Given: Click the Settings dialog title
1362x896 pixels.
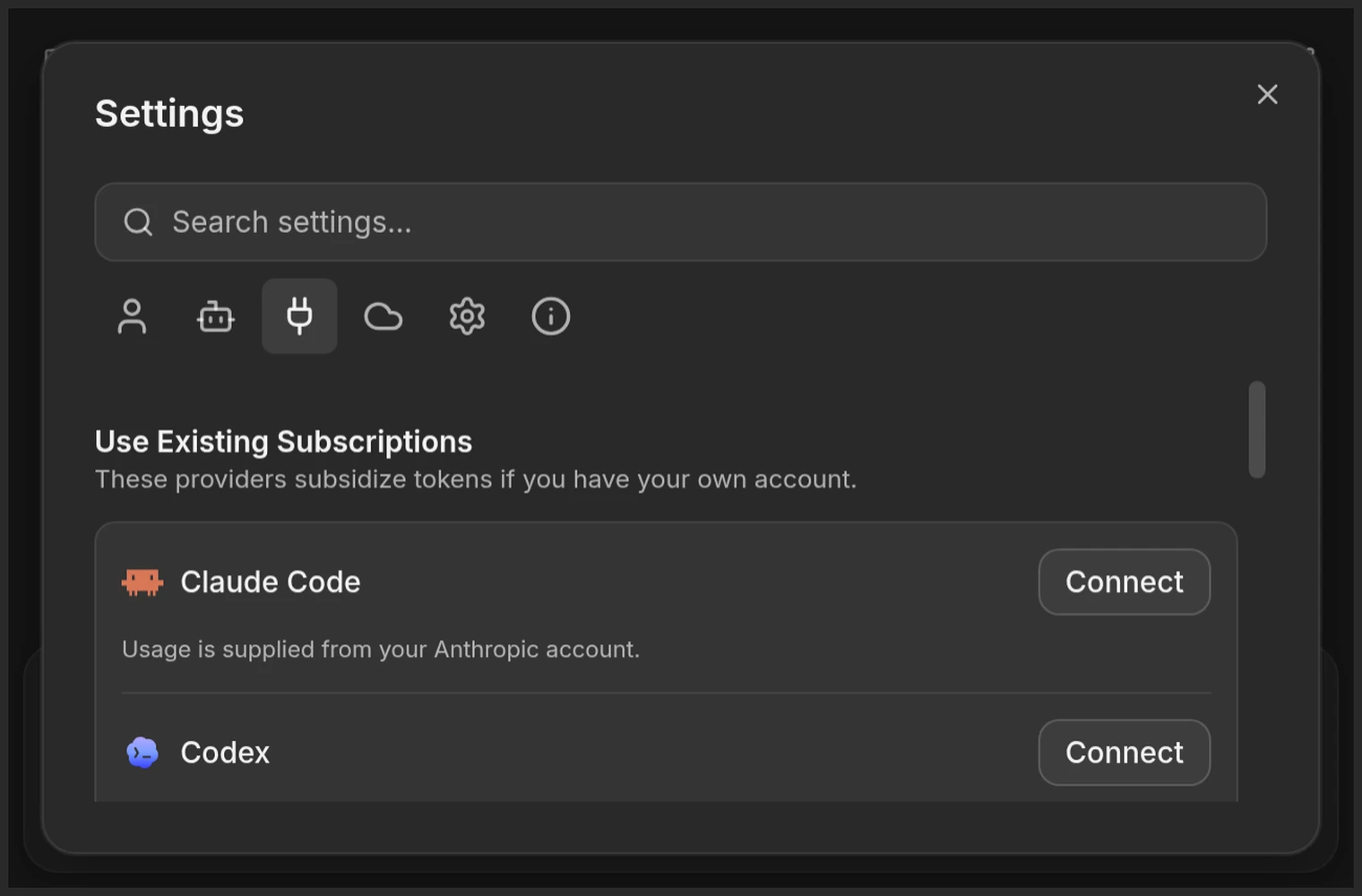Looking at the screenshot, I should [169, 114].
